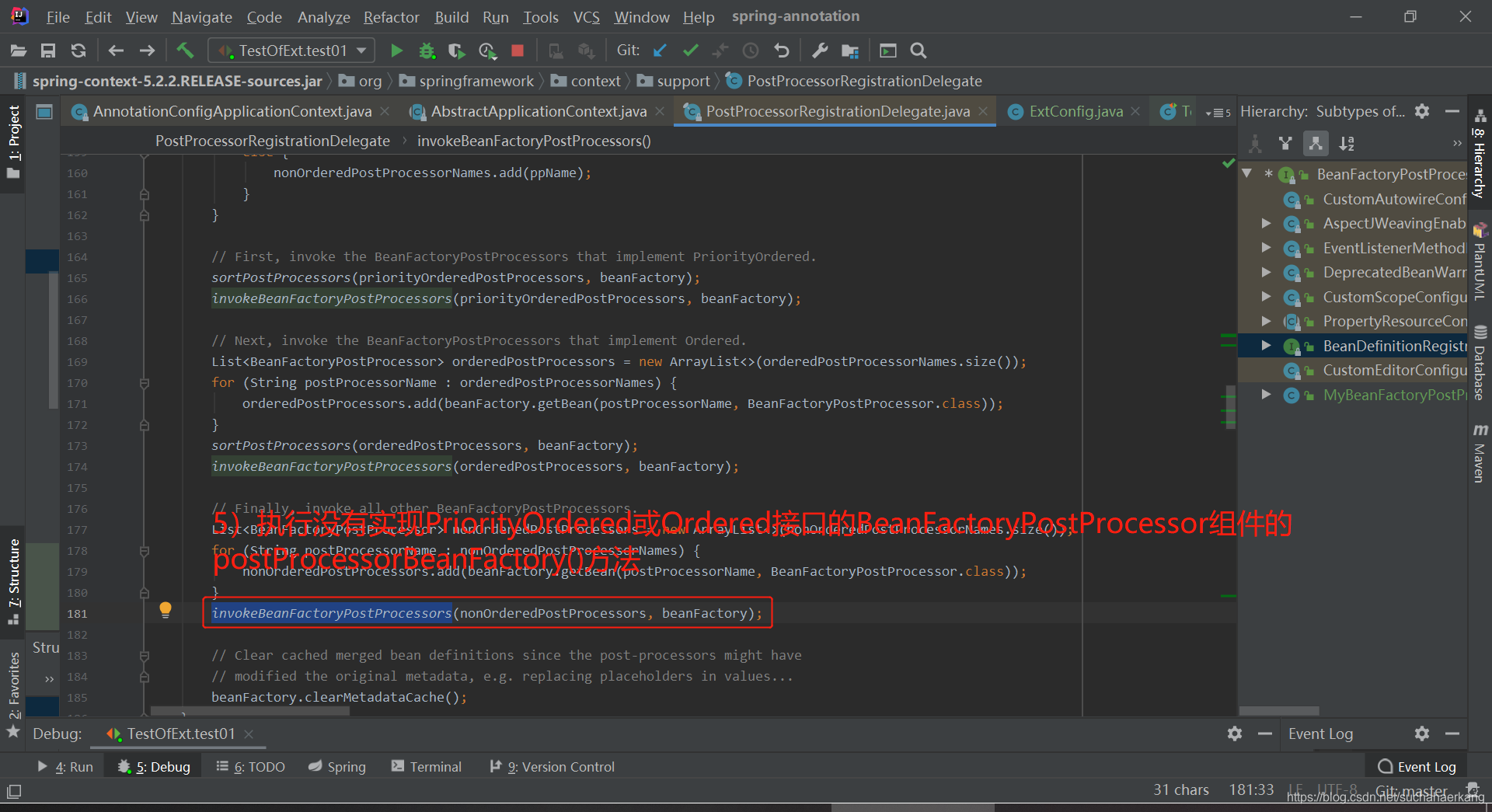Click the Save All toolbar icon
The image size is (1492, 812).
click(48, 51)
